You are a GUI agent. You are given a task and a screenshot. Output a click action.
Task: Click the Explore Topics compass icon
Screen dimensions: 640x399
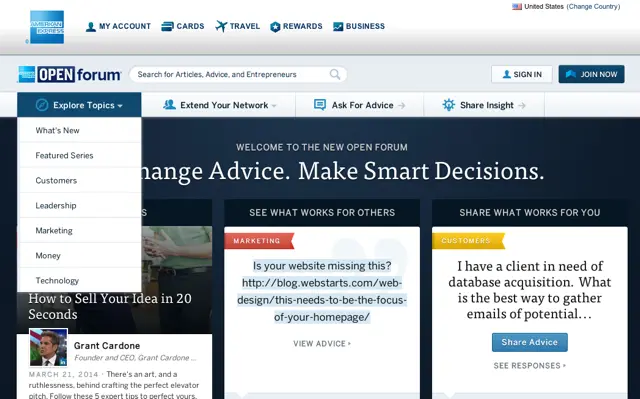tap(42, 105)
